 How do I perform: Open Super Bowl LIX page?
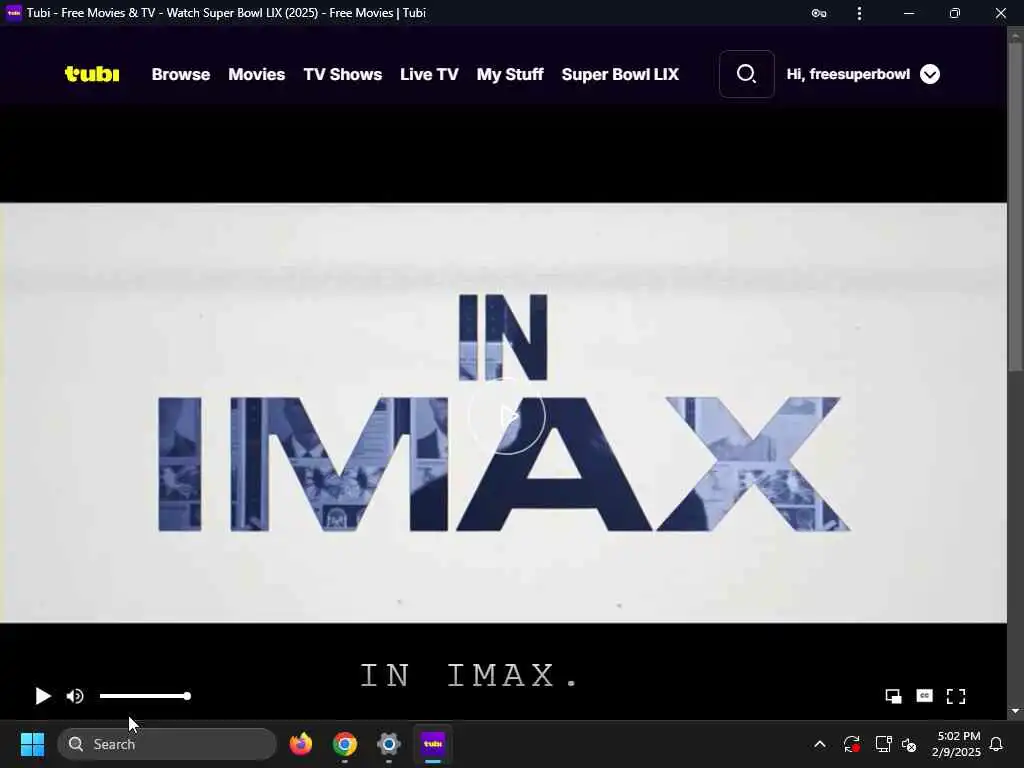(620, 74)
